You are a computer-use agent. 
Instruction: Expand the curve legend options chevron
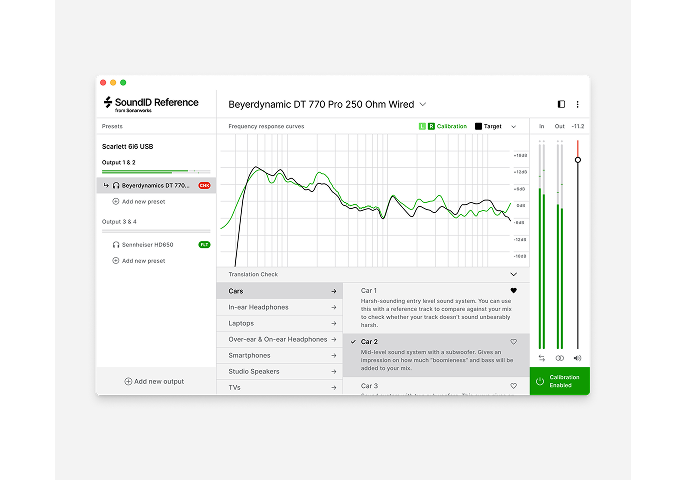[x=514, y=127]
